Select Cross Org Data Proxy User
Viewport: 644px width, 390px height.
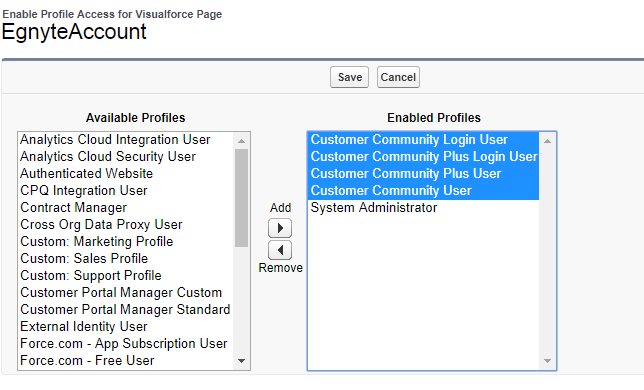pos(126,225)
